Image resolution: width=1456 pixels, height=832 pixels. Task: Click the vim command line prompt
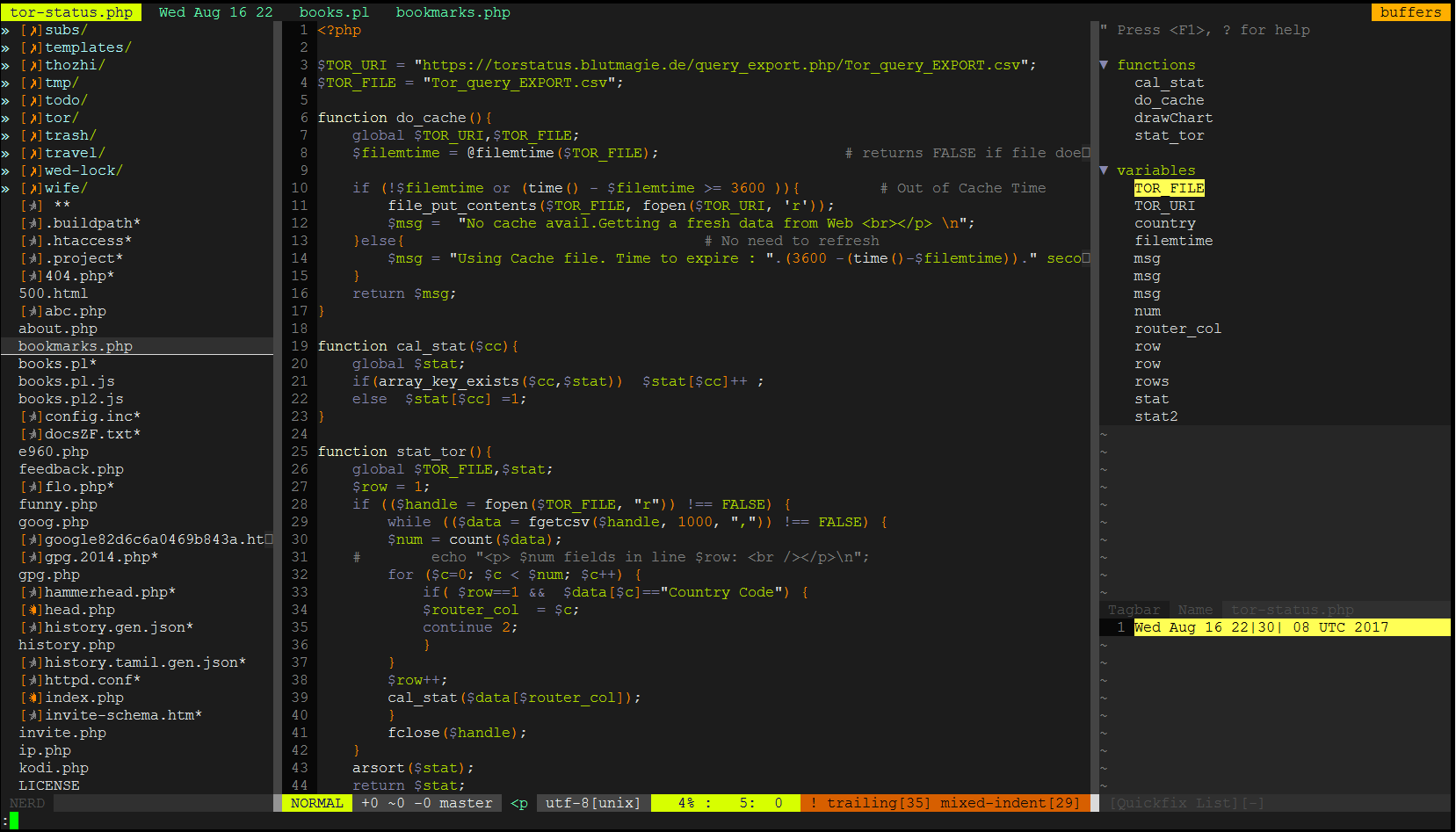point(10,821)
